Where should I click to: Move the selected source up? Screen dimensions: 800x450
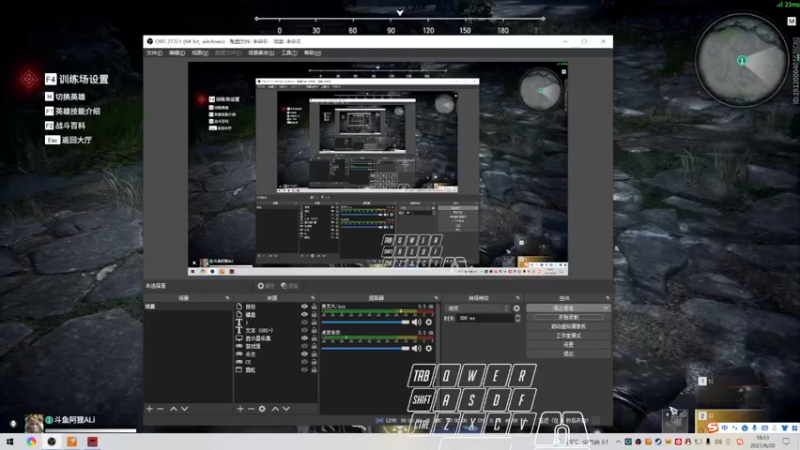pyautogui.click(x=276, y=409)
